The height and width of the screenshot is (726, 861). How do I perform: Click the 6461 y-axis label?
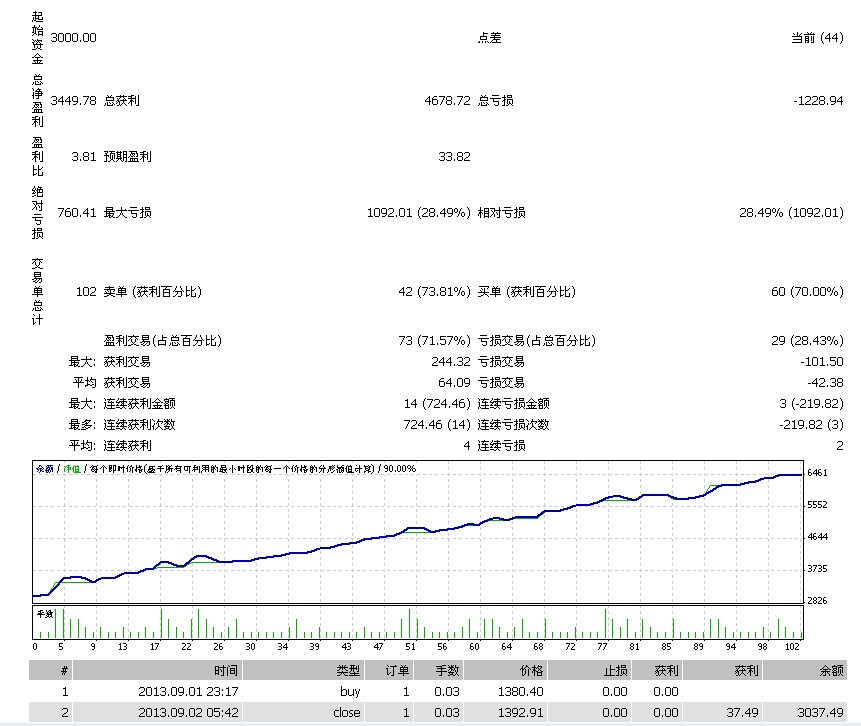pos(817,473)
